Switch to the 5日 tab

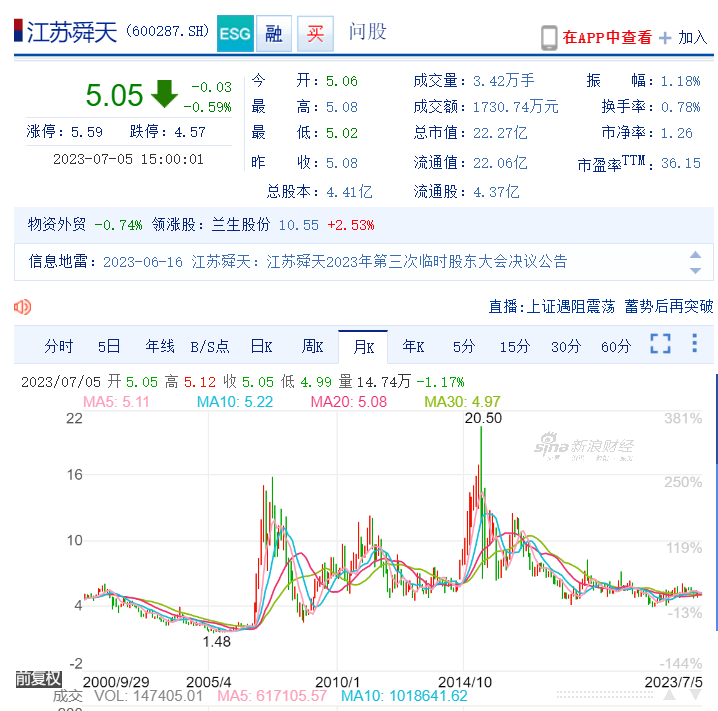tap(109, 346)
